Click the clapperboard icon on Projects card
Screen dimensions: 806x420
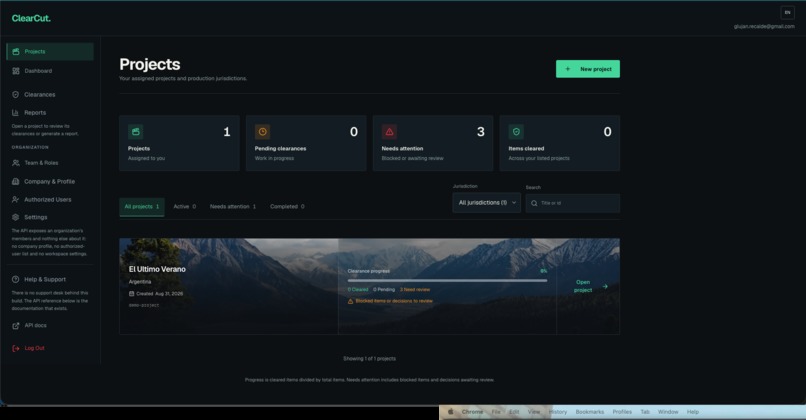point(136,132)
